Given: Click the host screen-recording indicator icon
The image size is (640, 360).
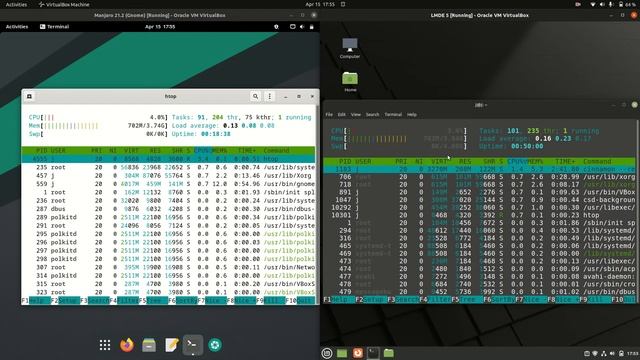Looking at the screenshot, I should [x=578, y=4].
